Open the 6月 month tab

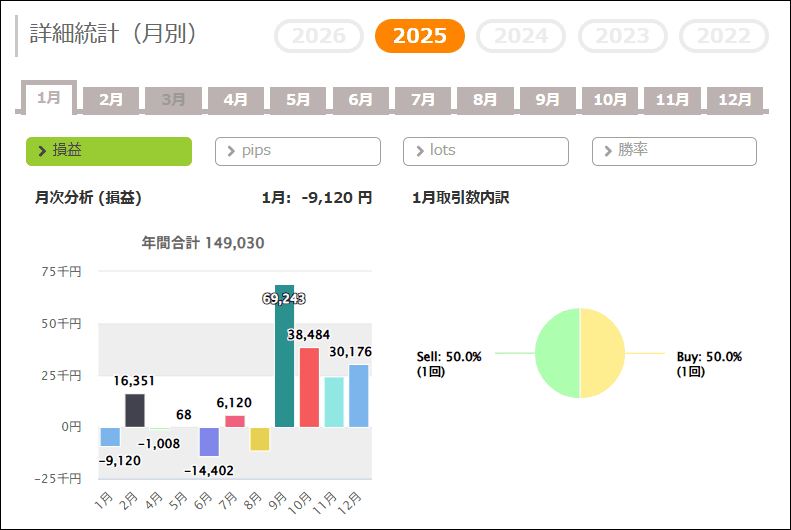360,100
